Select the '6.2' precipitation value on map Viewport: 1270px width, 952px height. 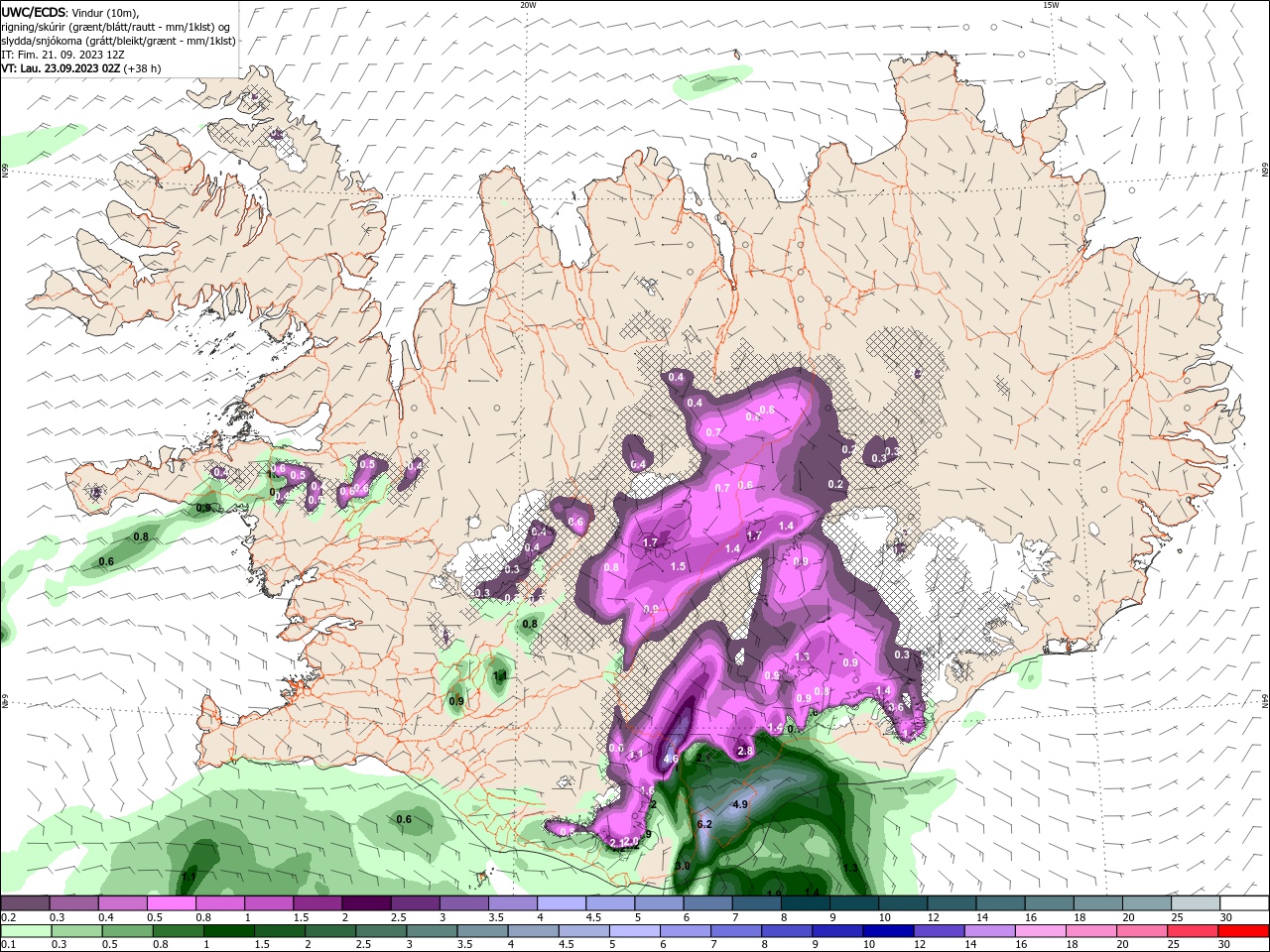(705, 824)
